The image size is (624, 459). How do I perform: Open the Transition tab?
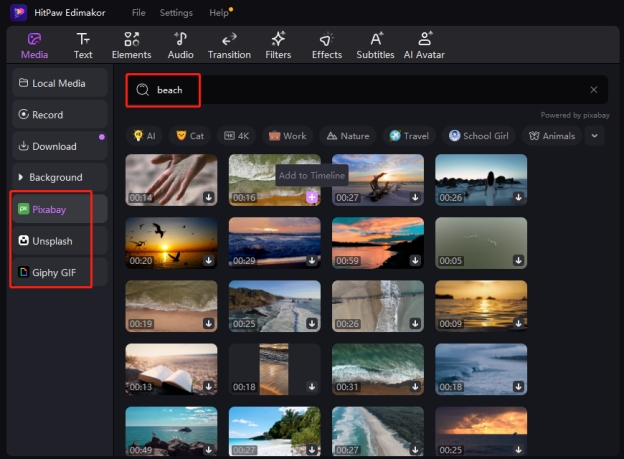point(229,46)
